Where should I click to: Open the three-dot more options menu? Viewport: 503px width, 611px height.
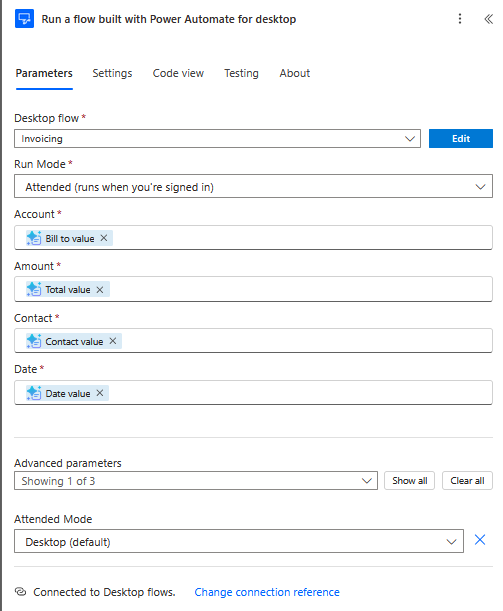460,19
